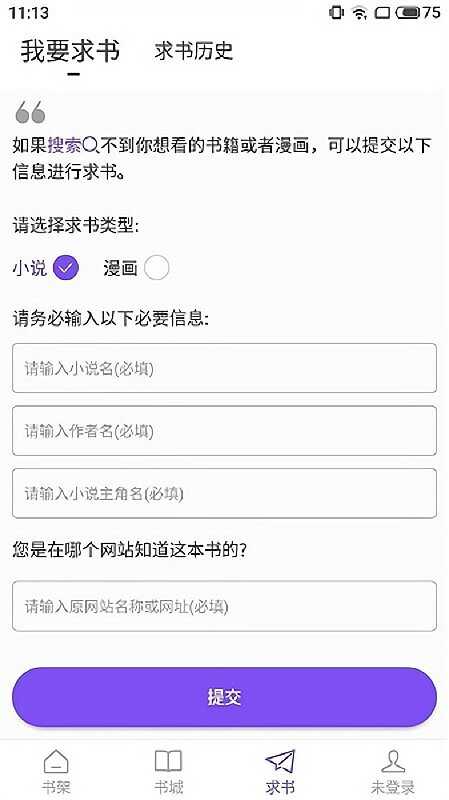Tap the screen-cast icon in status bar
This screenshot has height=800, width=449.
click(383, 13)
